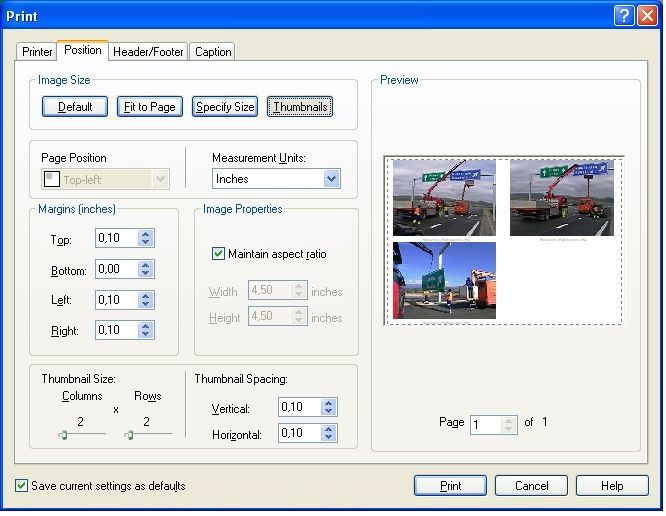The image size is (666, 516).
Task: Select the Caption tab
Action: [x=213, y=52]
